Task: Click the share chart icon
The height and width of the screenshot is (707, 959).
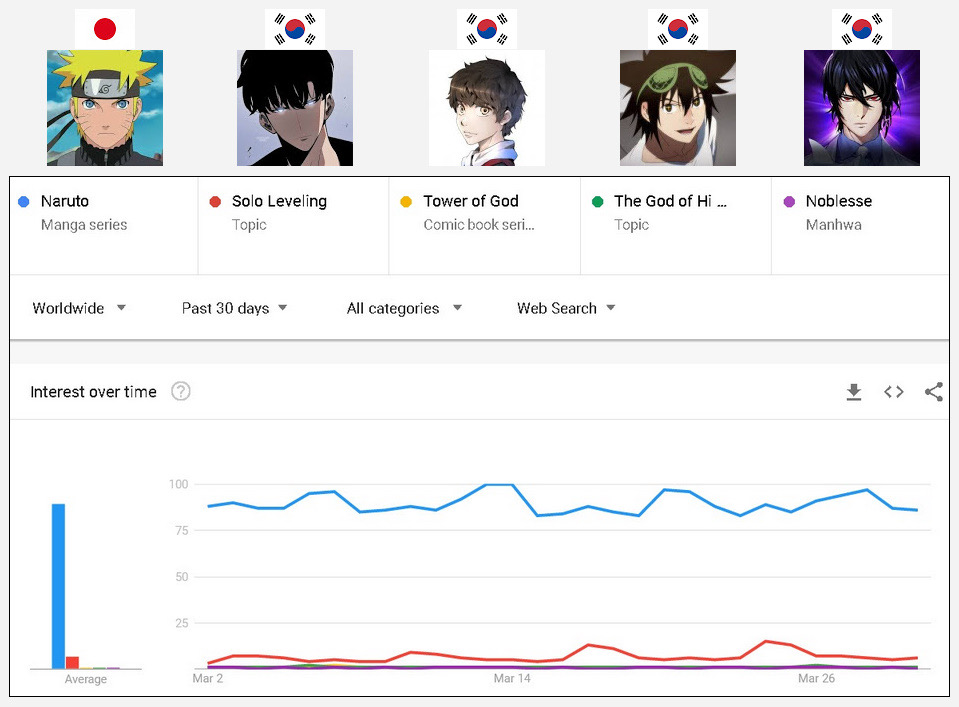Action: tap(934, 392)
